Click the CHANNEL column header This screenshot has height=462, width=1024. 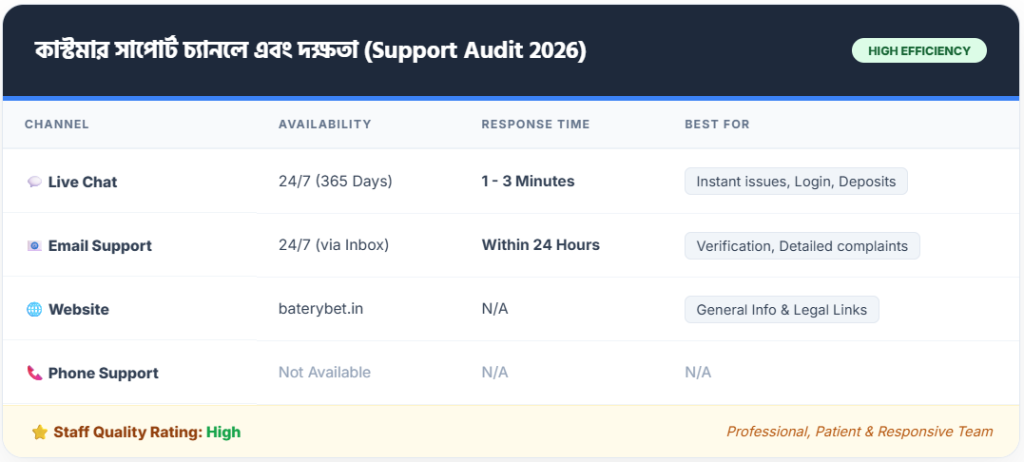click(x=56, y=125)
